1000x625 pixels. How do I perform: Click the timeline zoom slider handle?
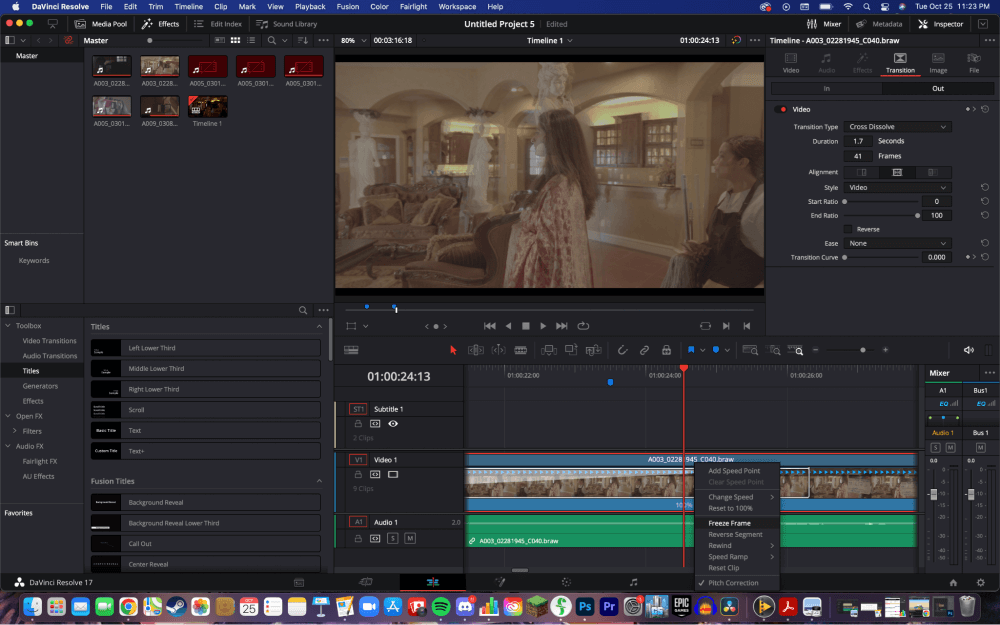pos(863,350)
